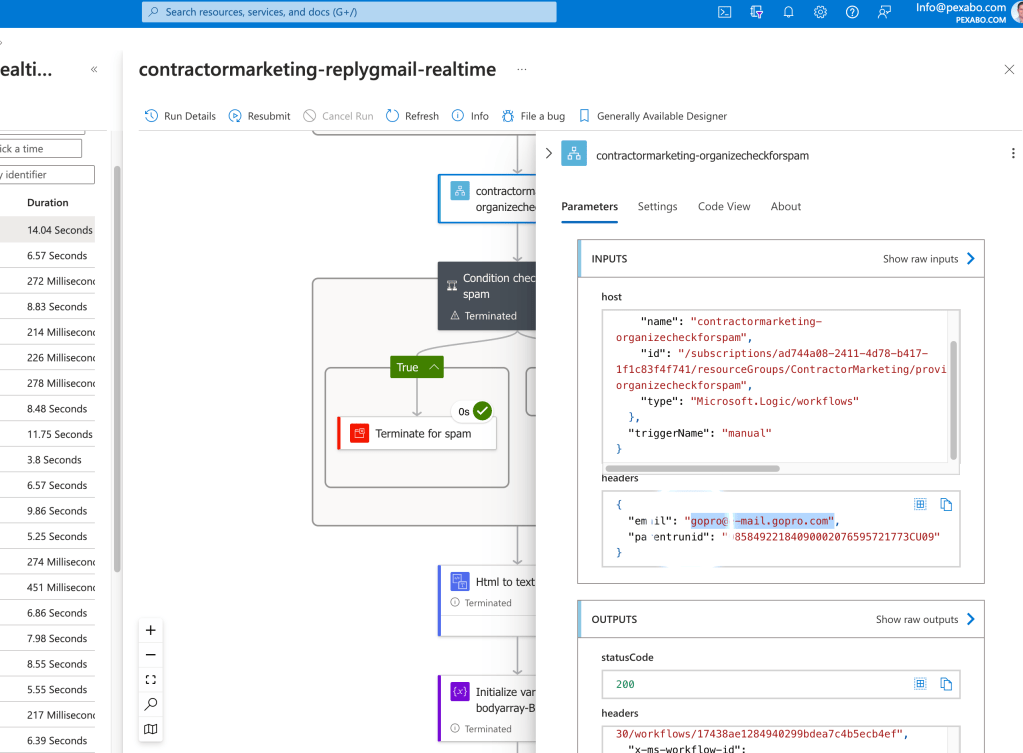Open the action panel's vertical ellipsis menu
Screen dimensions: 1023x753
pos(1013,153)
